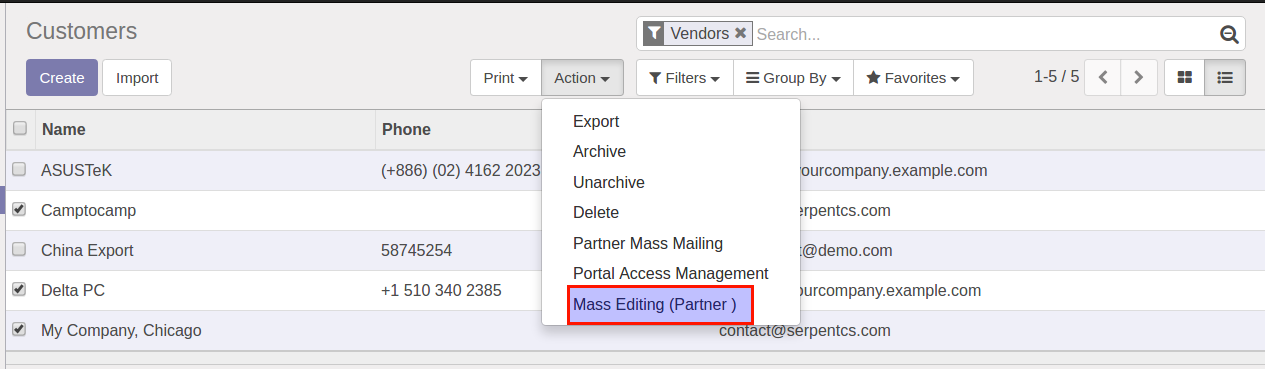The height and width of the screenshot is (369, 1265).
Task: Switch to list view icon
Action: click(1225, 77)
